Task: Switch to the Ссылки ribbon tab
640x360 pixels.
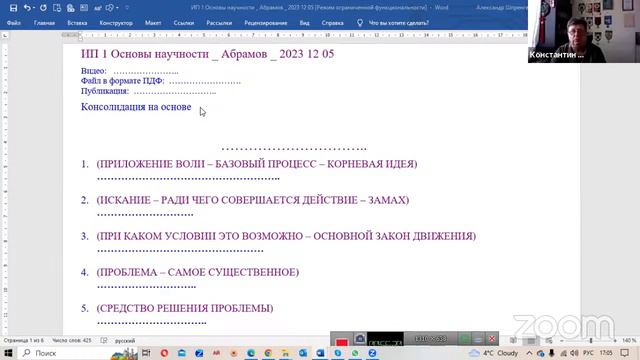Action: click(184, 23)
